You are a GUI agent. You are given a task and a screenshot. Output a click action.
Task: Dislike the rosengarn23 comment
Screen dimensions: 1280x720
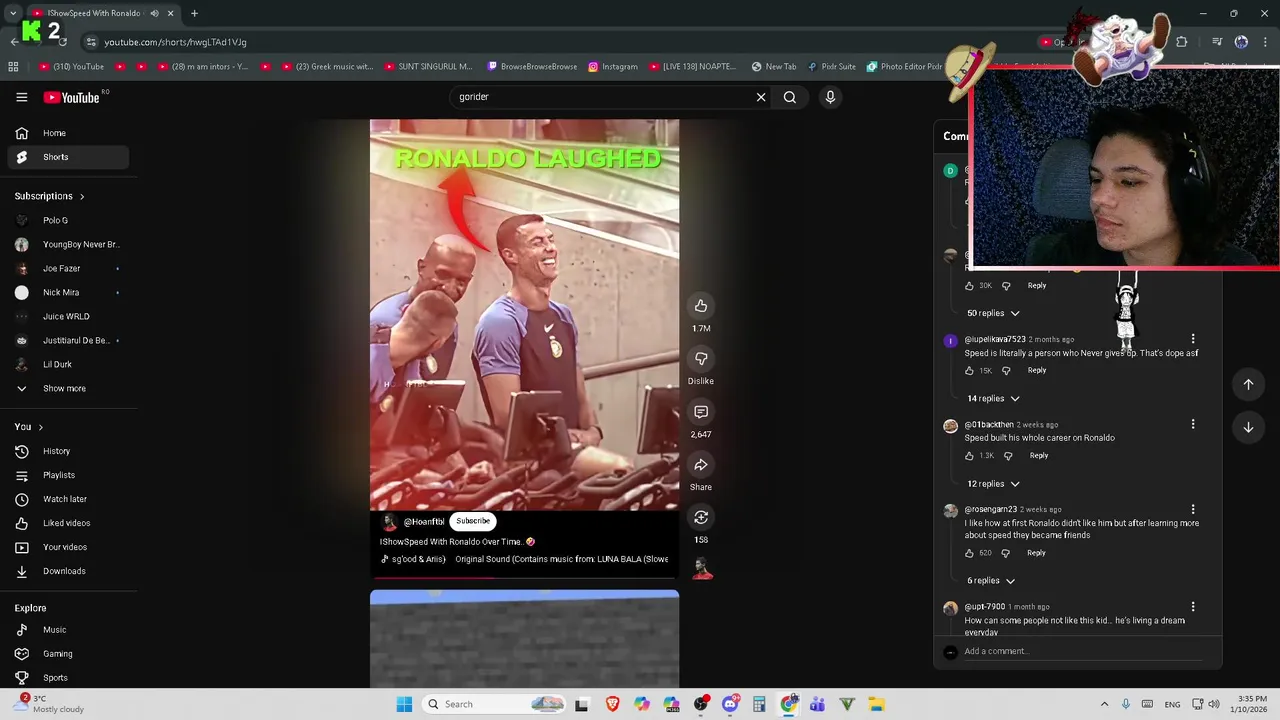coord(1006,553)
